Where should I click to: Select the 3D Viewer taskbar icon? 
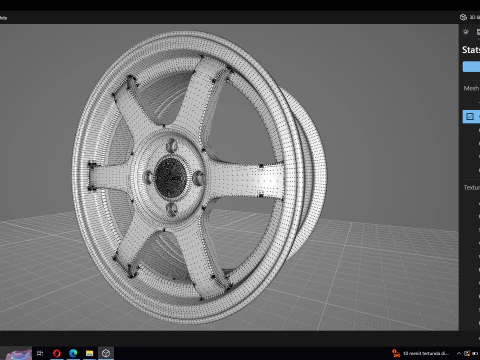(x=106, y=353)
